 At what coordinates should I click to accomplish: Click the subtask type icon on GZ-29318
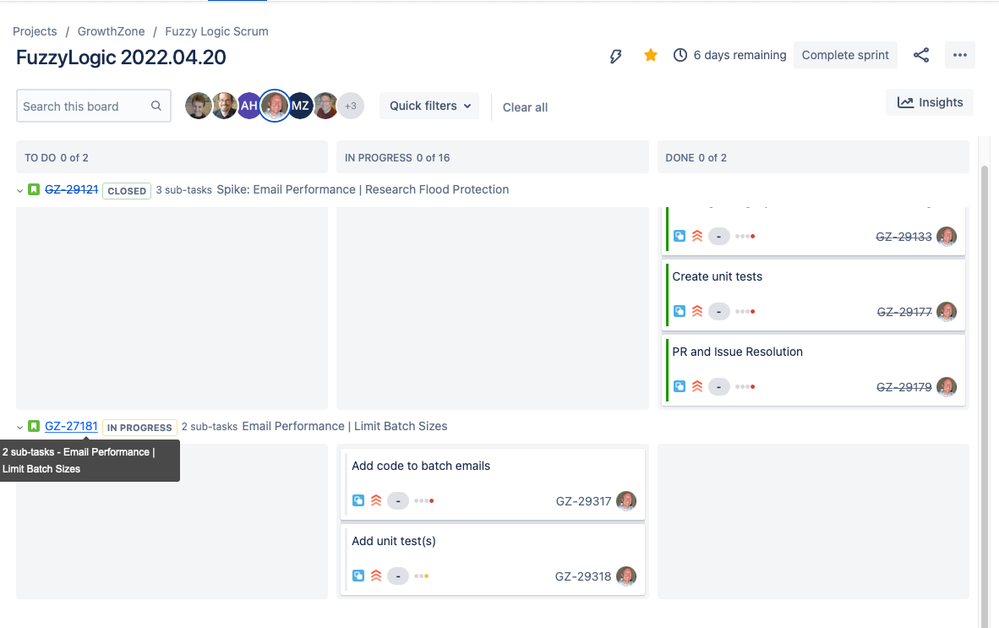[359, 575]
